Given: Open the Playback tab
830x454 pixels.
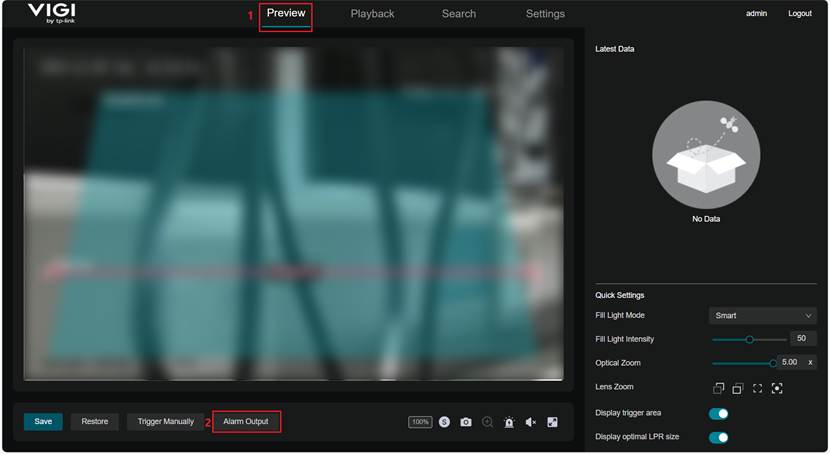Looking at the screenshot, I should click(372, 14).
